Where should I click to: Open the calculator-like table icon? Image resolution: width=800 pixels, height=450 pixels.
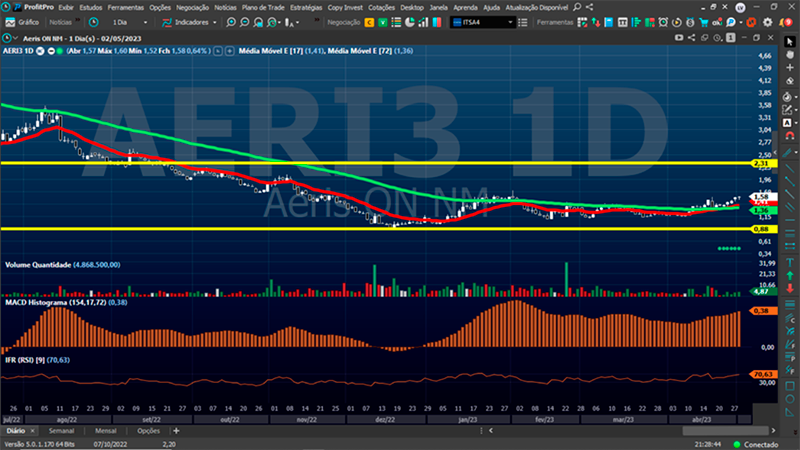point(622,22)
